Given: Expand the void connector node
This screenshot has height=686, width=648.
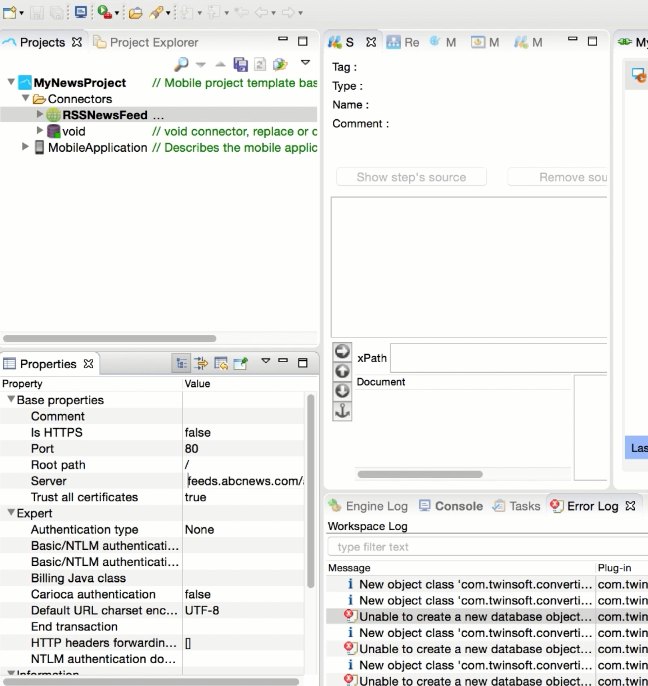Looking at the screenshot, I should pos(39,130).
